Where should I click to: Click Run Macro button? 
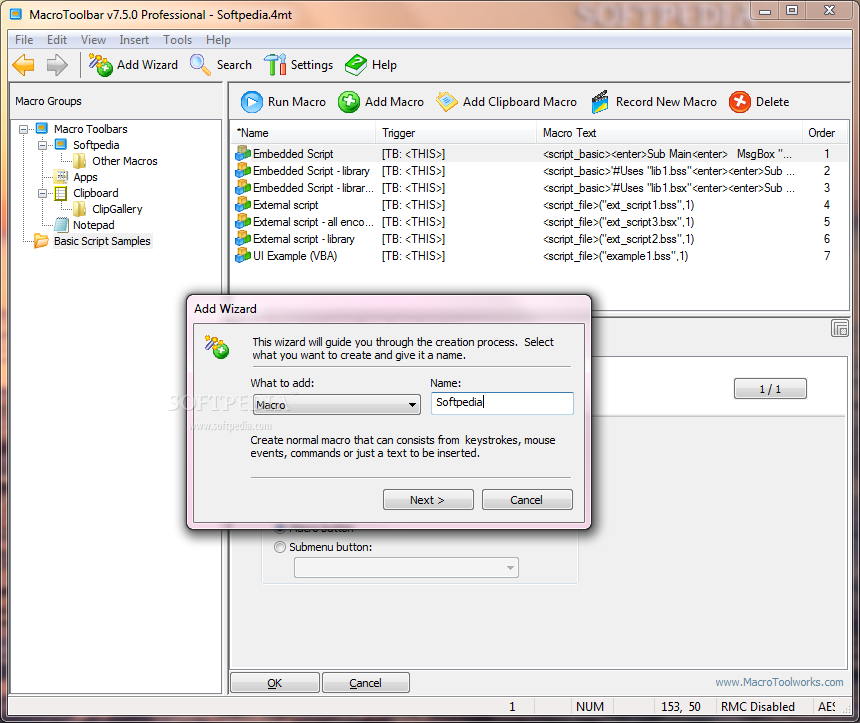283,102
